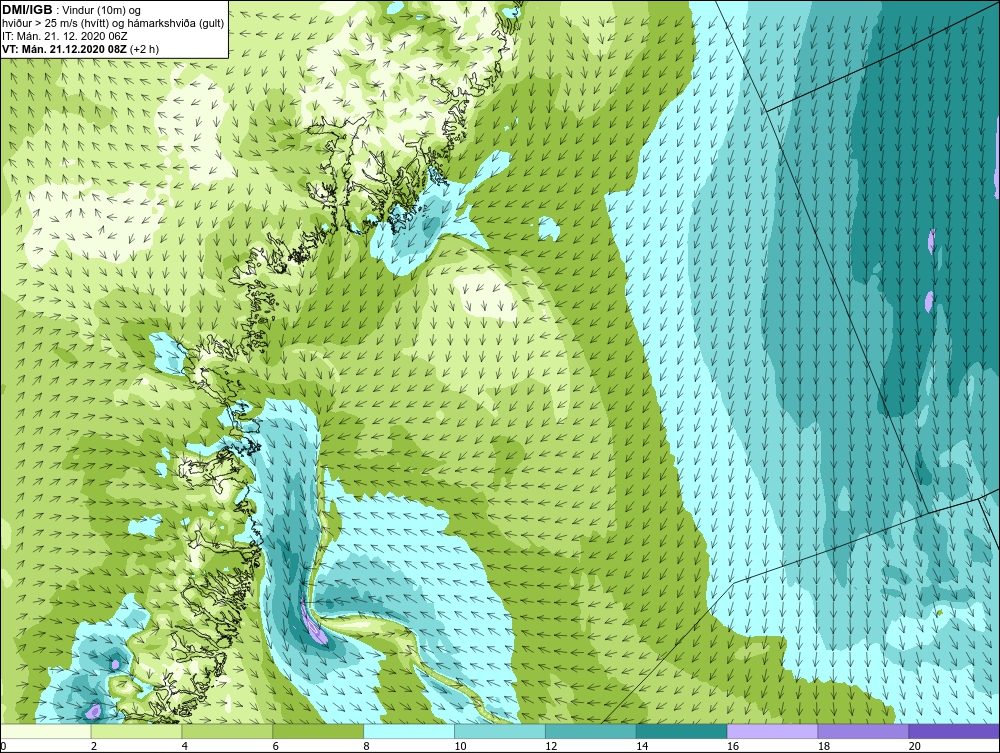Click the 18–20 m/s purple legend swatch

864,731
